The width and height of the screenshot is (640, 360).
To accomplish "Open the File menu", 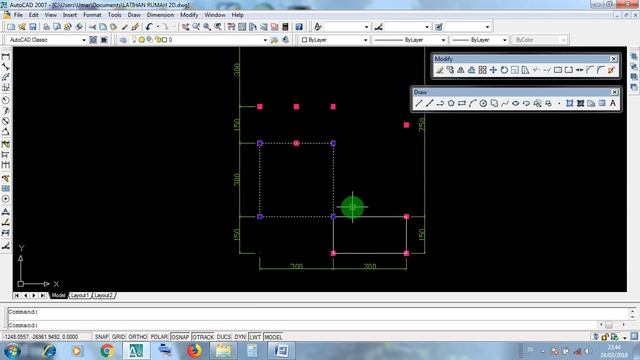I will [x=18, y=15].
